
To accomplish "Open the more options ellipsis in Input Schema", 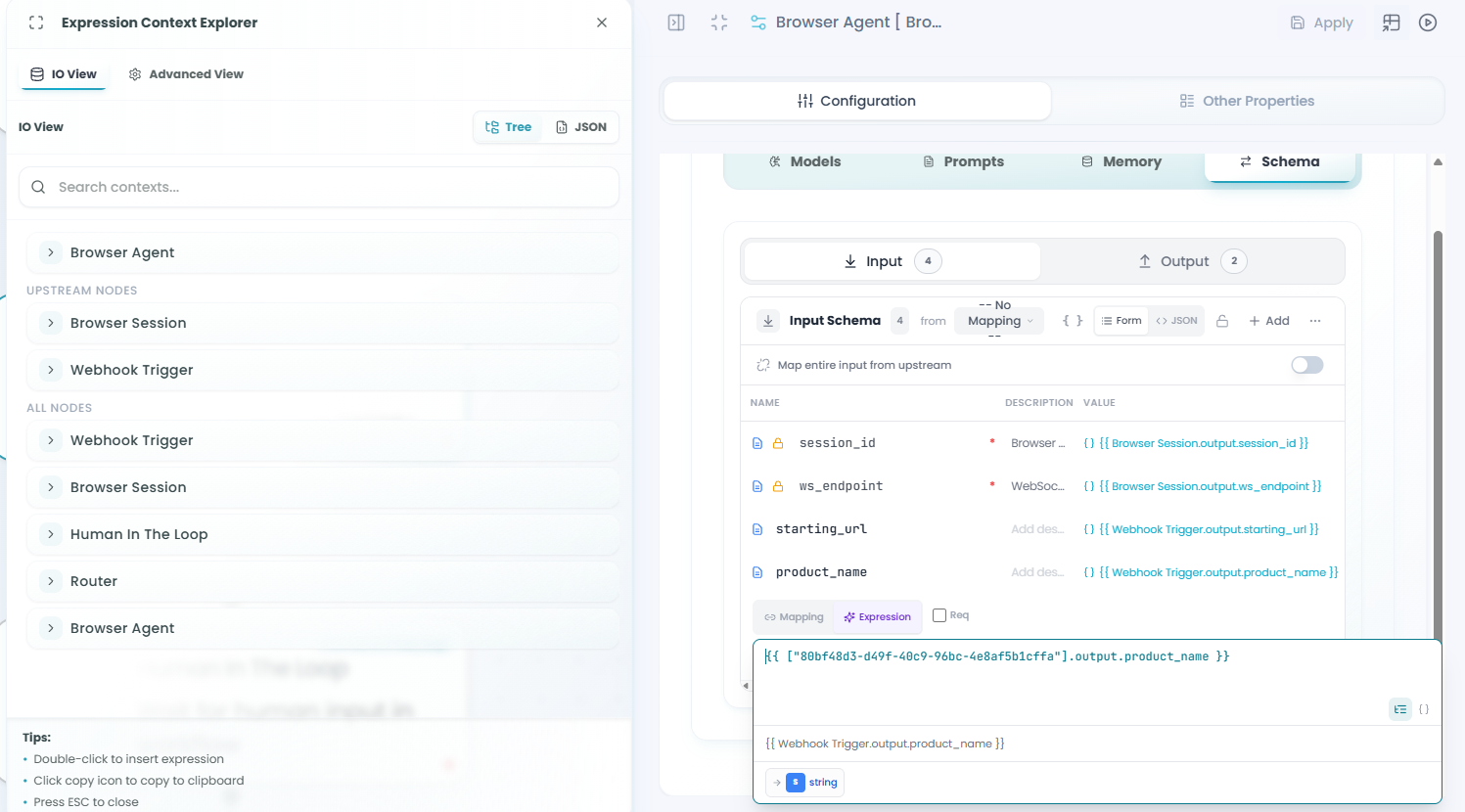I will [x=1315, y=321].
